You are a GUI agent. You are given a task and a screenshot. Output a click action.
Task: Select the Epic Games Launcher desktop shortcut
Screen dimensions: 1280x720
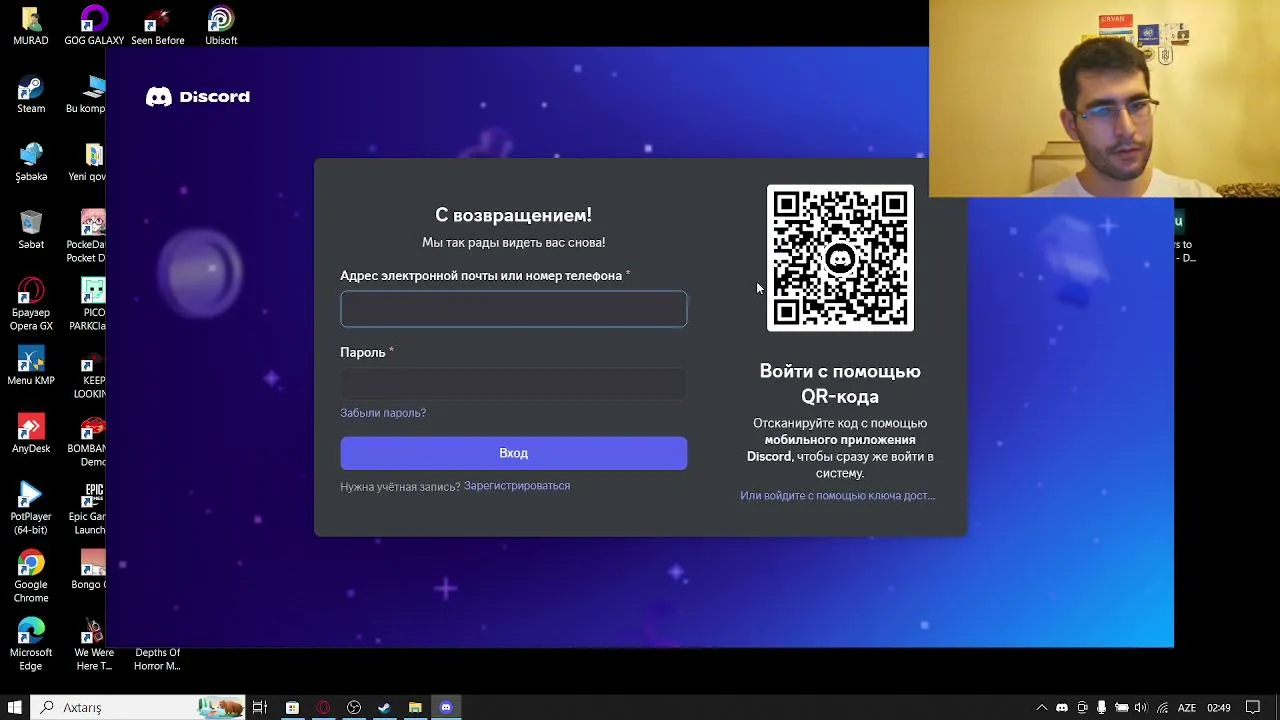coord(88,509)
